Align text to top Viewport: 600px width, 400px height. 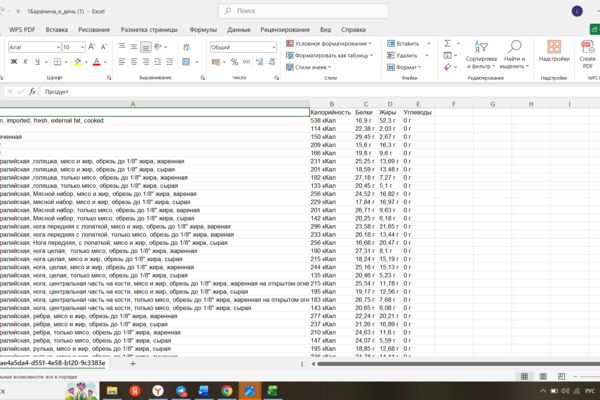coord(122,47)
